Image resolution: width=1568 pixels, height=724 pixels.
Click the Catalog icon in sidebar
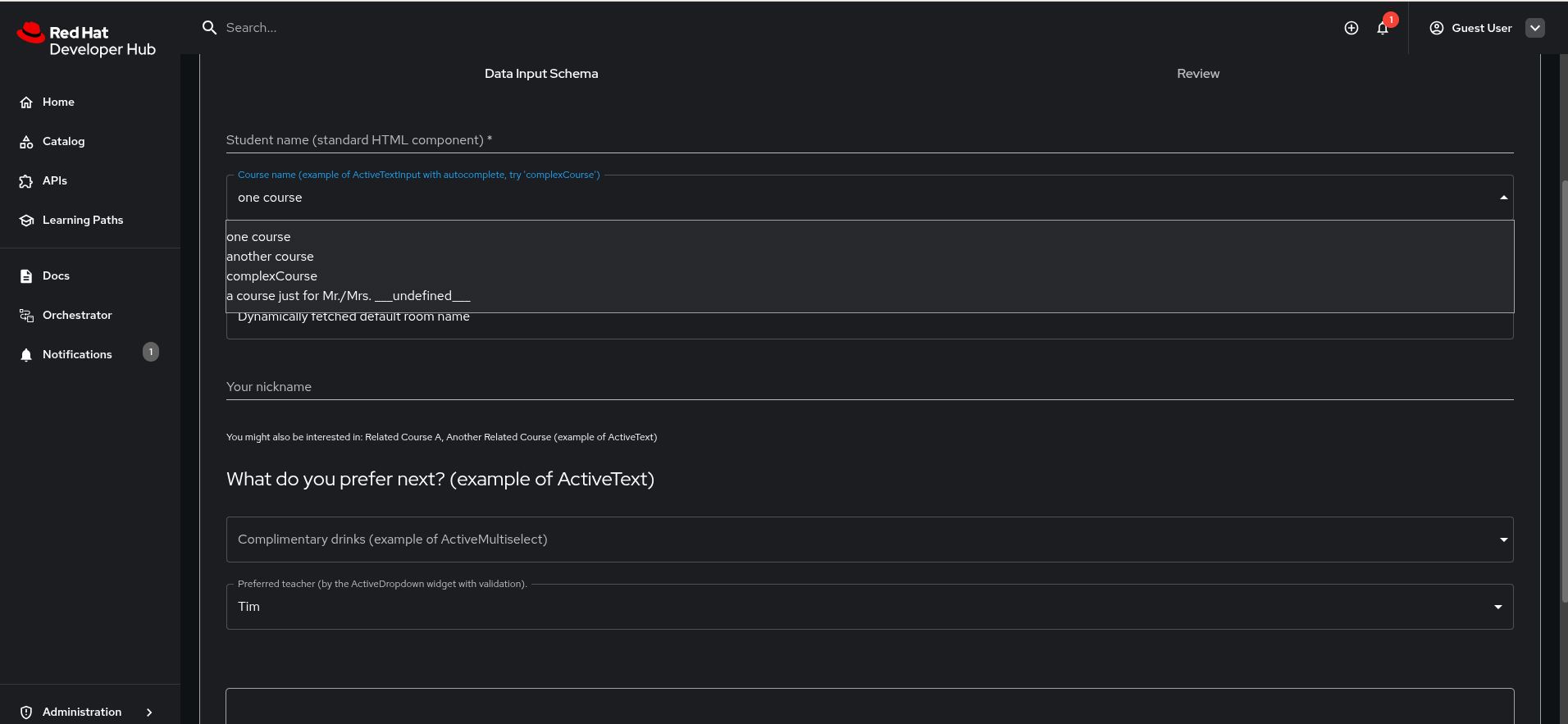click(x=26, y=142)
